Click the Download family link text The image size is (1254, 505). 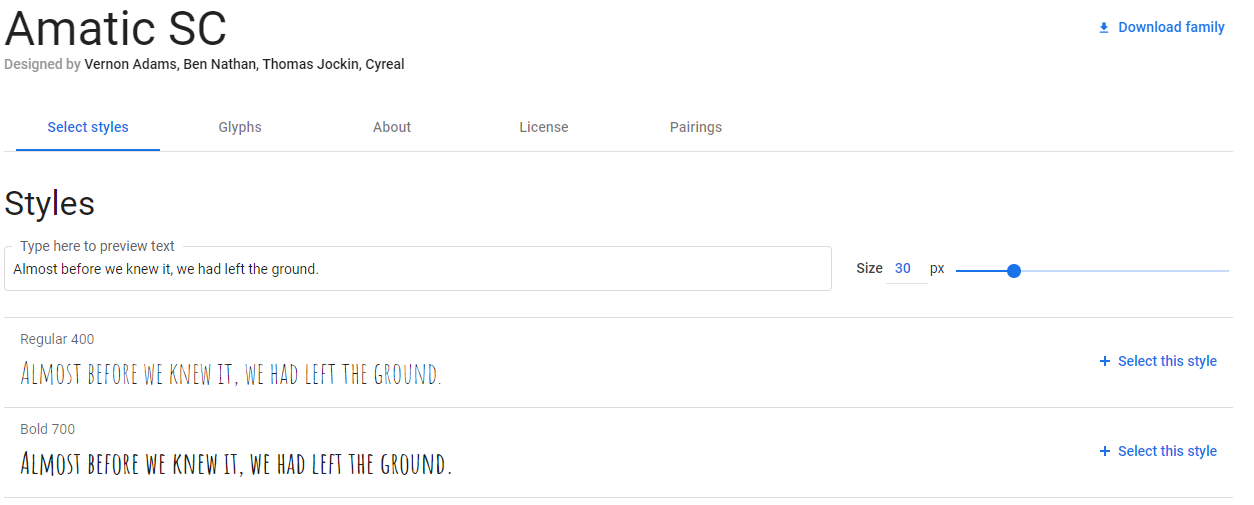point(1171,28)
